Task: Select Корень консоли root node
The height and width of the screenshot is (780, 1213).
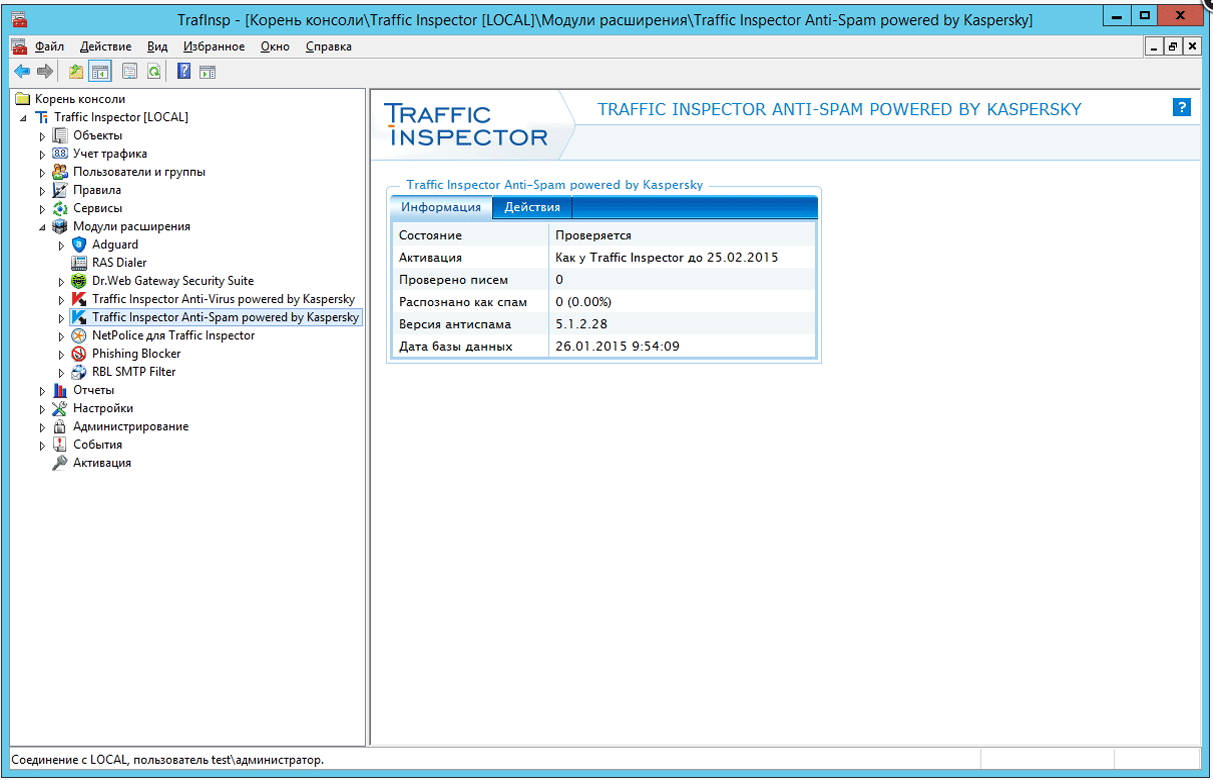Action: click(80, 99)
